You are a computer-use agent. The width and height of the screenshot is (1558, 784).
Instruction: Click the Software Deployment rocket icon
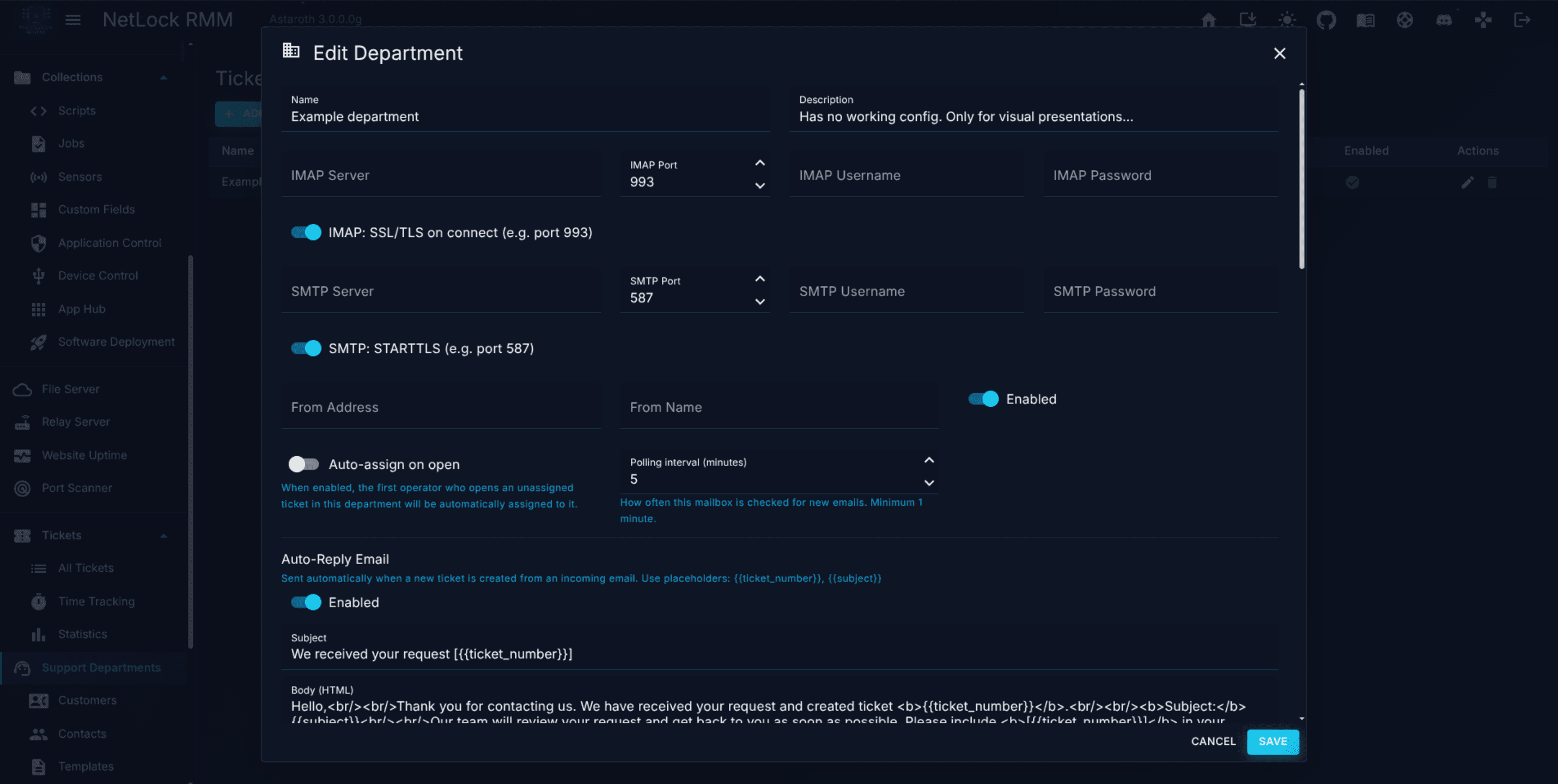tap(39, 342)
